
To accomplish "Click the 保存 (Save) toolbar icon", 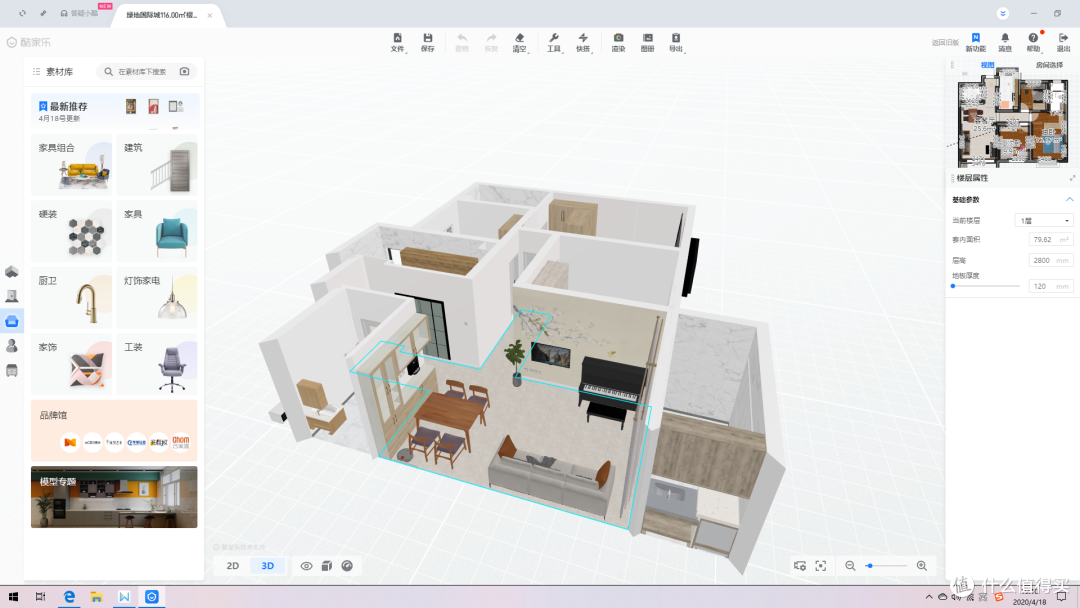I will pos(428,43).
